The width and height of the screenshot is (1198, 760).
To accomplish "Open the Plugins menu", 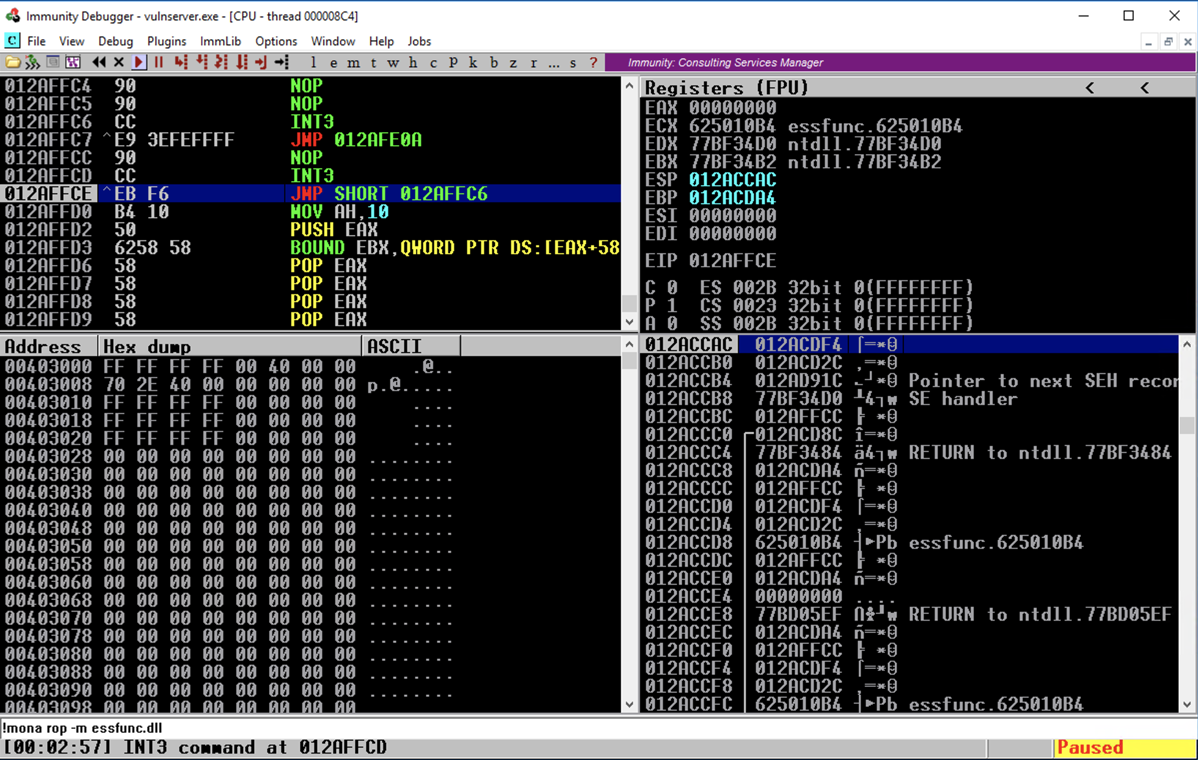I will [166, 41].
